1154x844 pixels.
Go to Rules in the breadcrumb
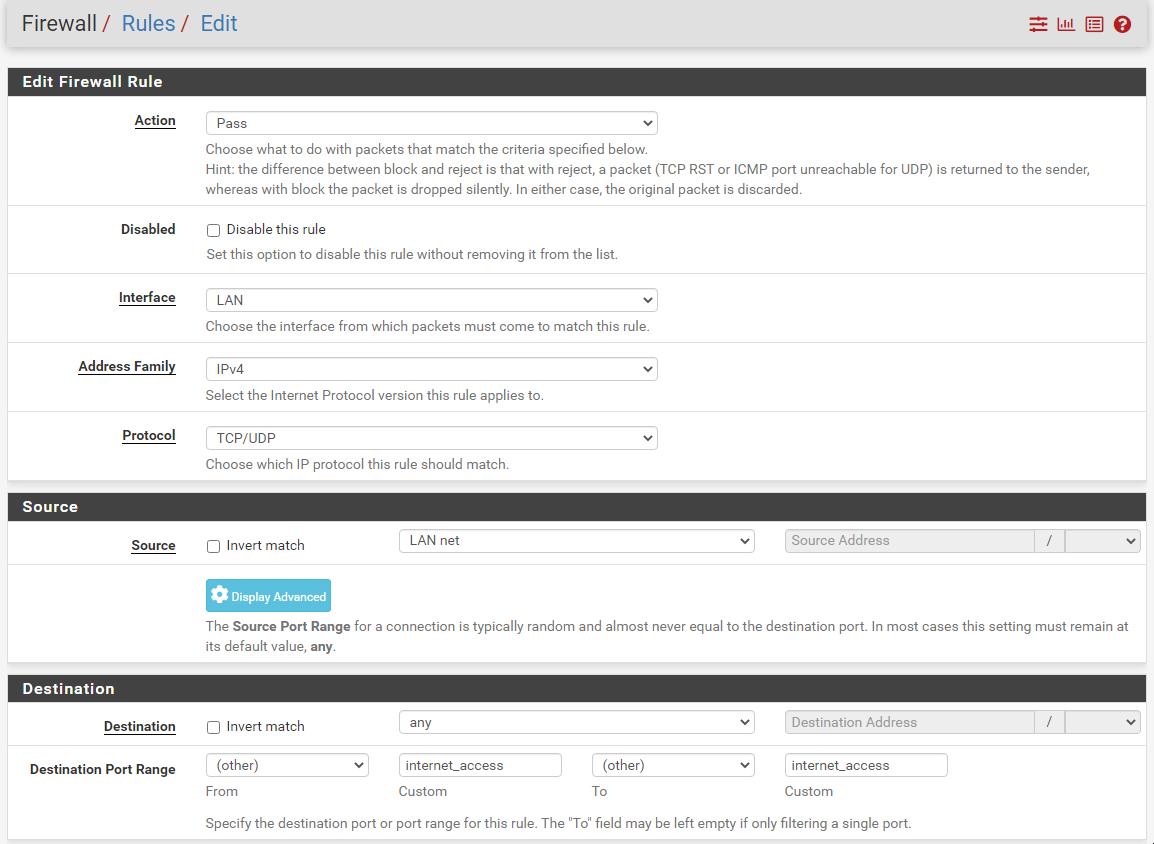[148, 24]
